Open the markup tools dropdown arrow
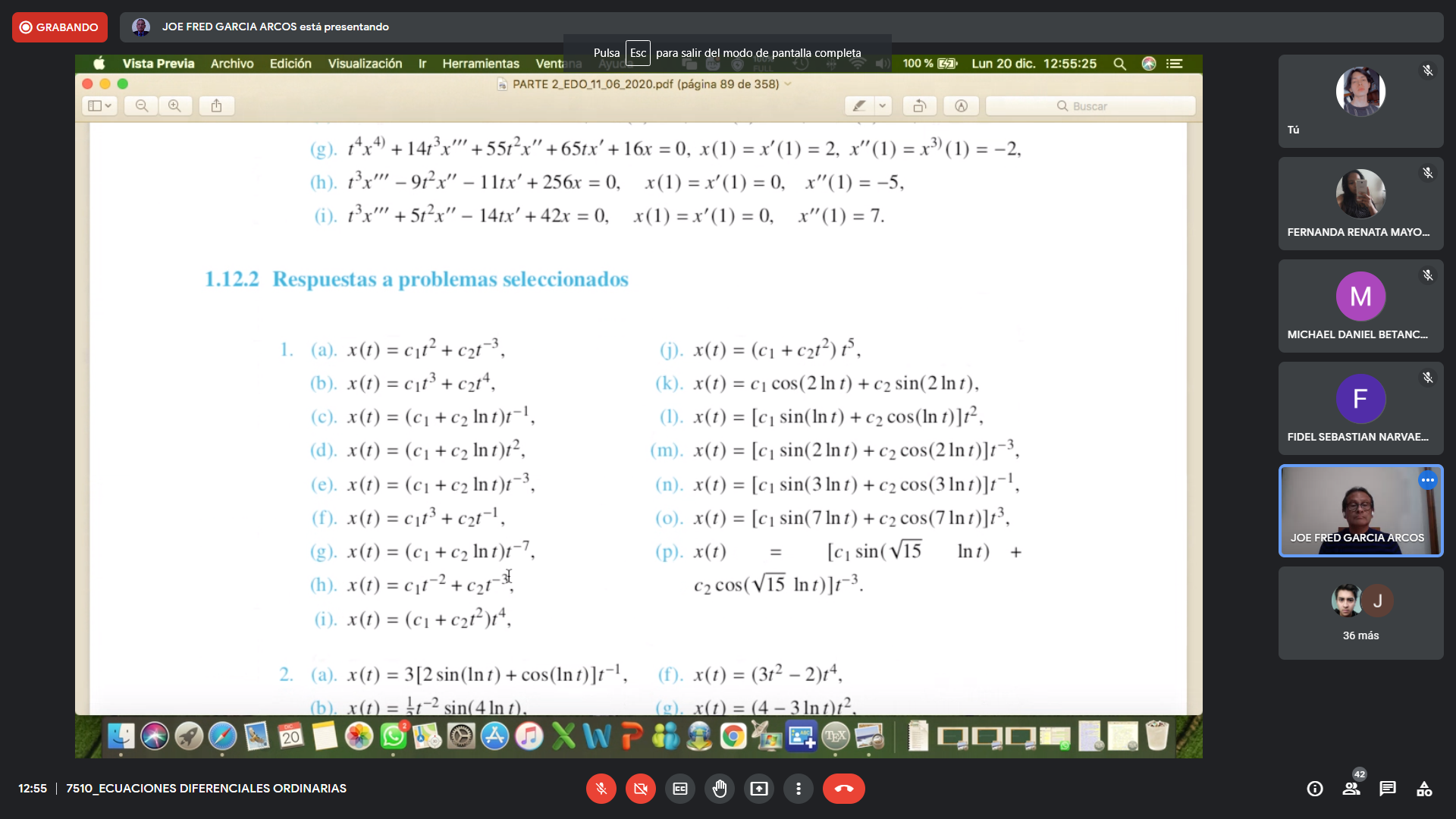Viewport: 1456px width, 819px height. pos(882,105)
